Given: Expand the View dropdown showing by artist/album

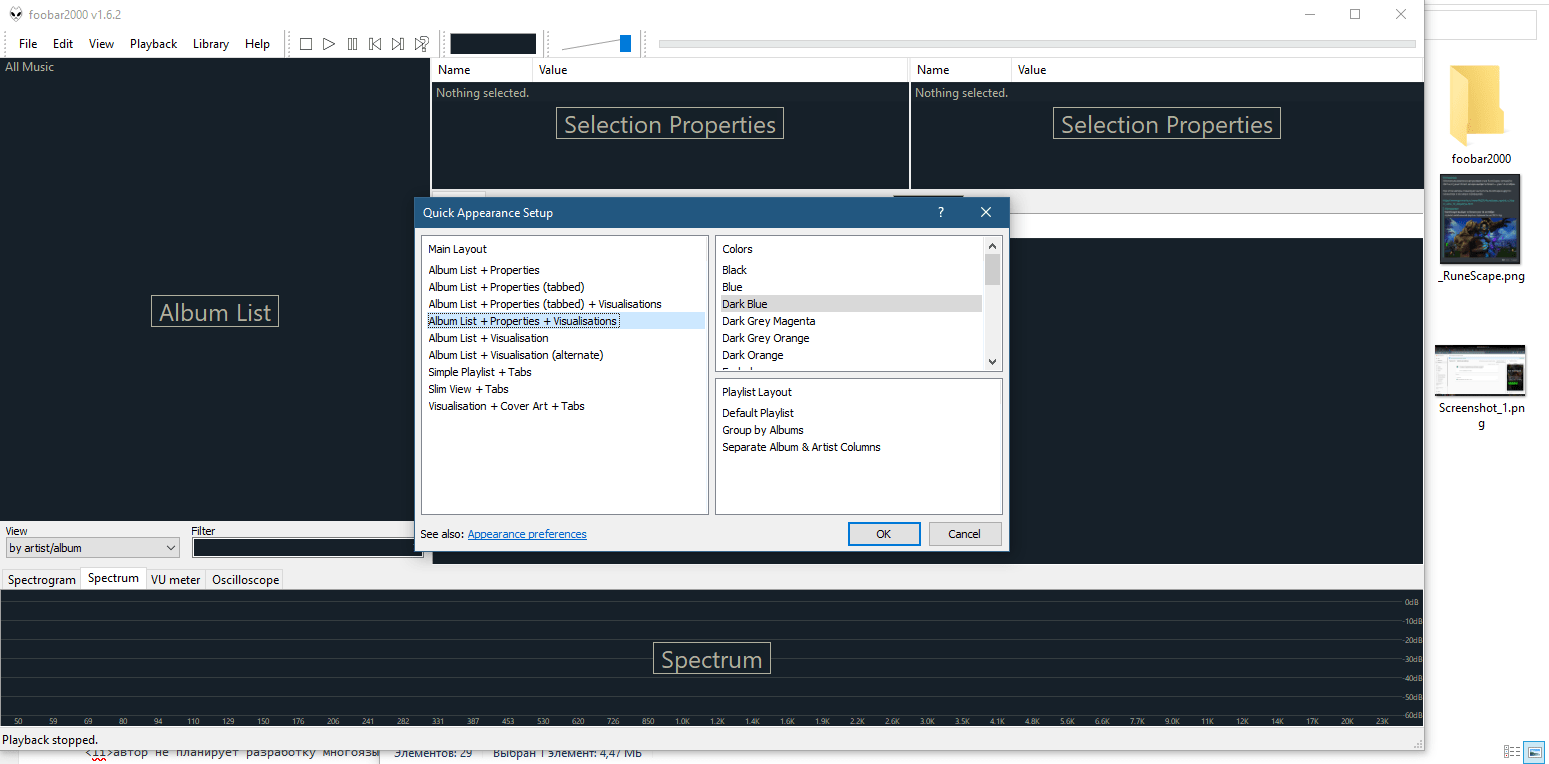Looking at the screenshot, I should (92, 548).
